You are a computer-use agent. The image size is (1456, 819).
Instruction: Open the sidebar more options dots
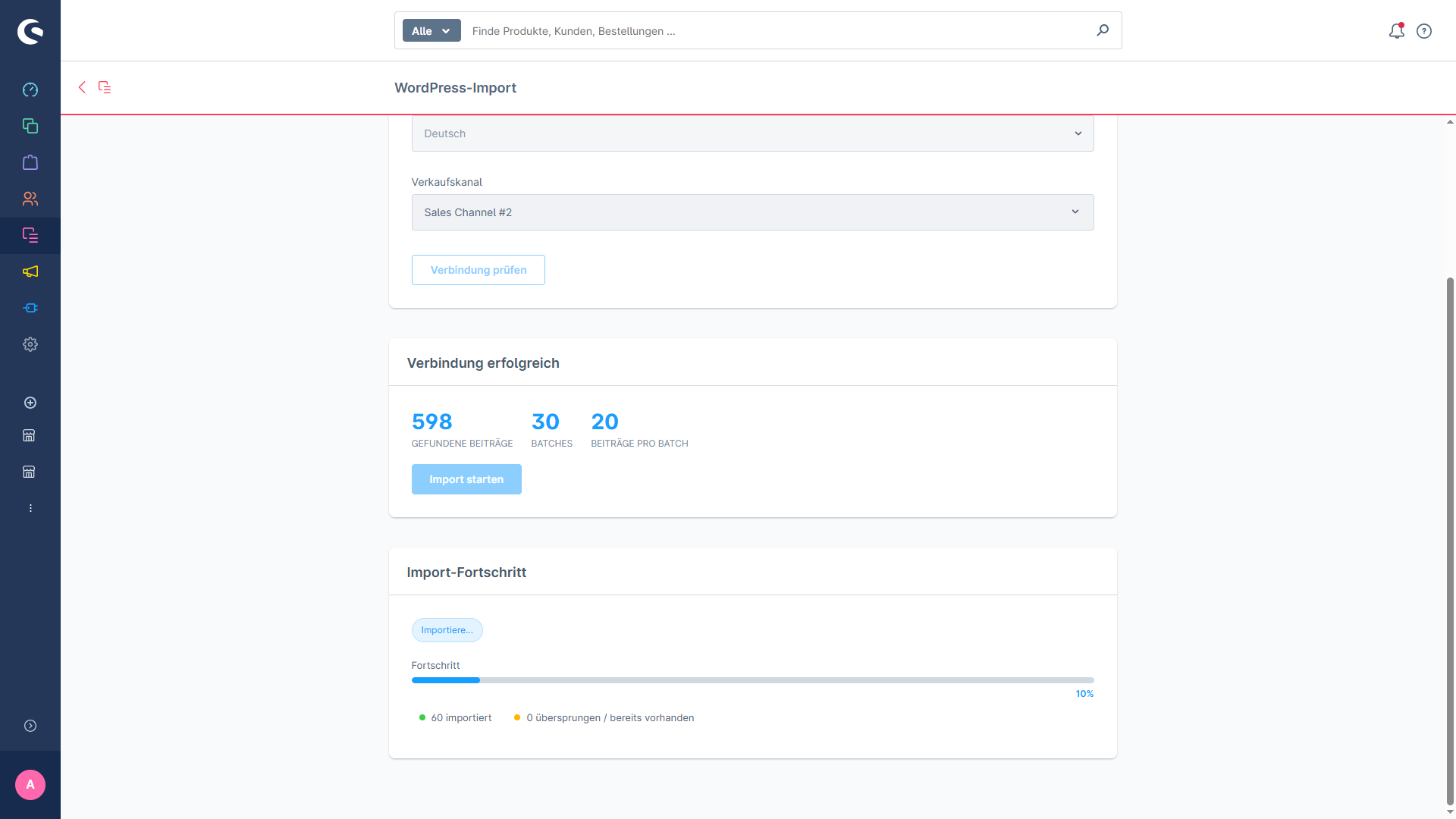pos(30,508)
